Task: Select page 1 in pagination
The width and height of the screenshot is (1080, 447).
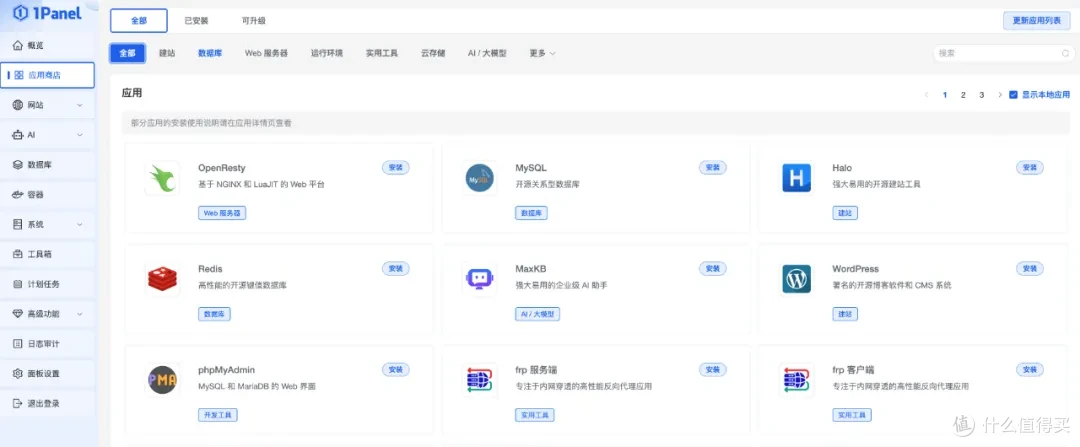Action: pyautogui.click(x=945, y=95)
